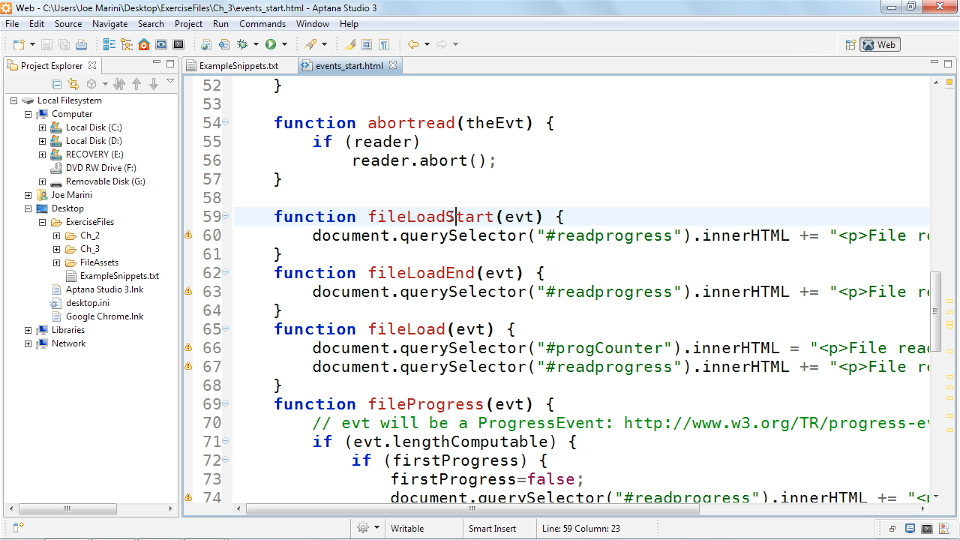Click the Back navigation yellow arrow
960x540 pixels.
[414, 45]
